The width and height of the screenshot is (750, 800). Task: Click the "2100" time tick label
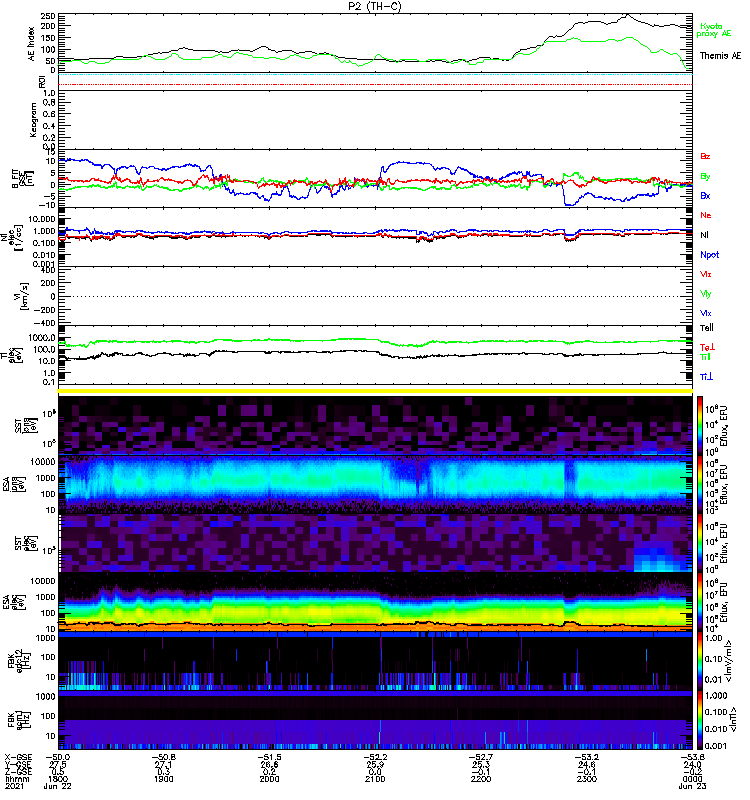pos(375,779)
